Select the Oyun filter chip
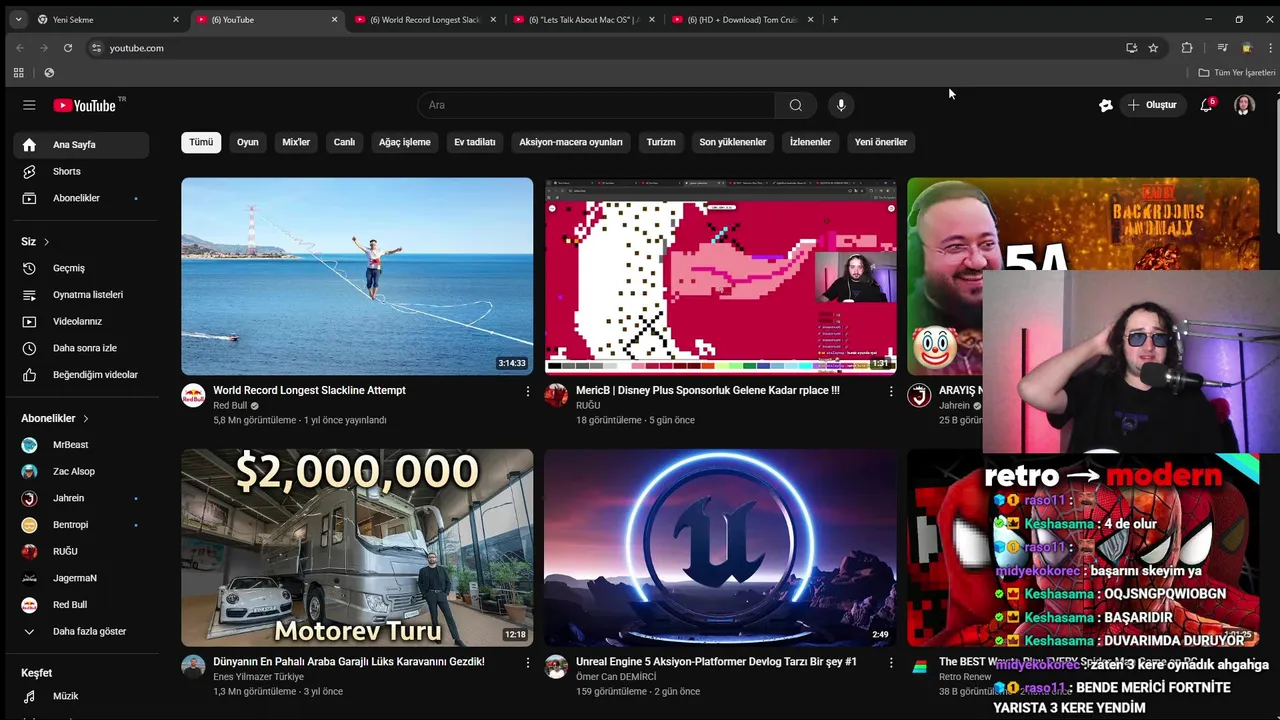Viewport: 1280px width, 720px height. (x=248, y=142)
